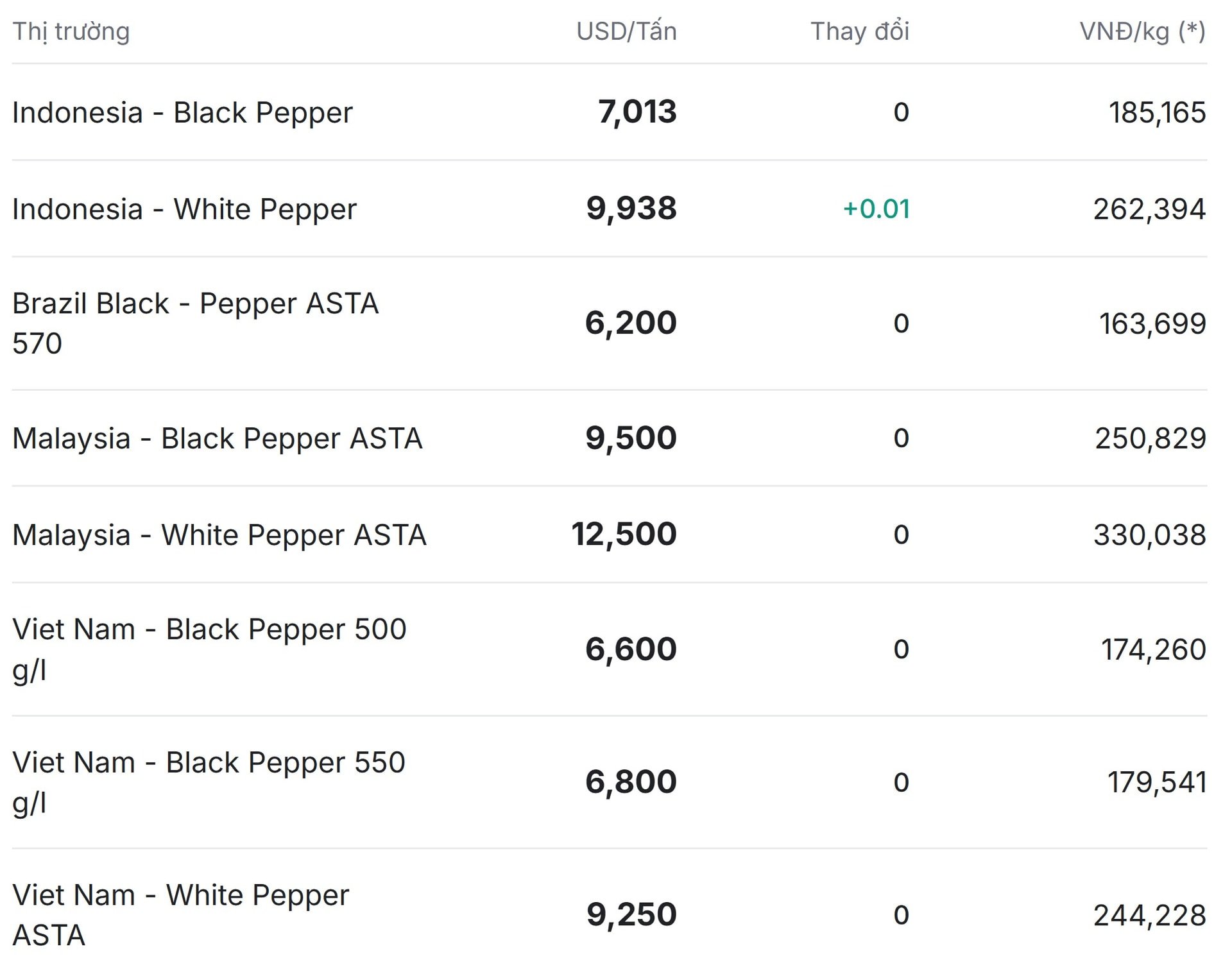Select the Indonesia - Black Pepper row label

click(182, 113)
